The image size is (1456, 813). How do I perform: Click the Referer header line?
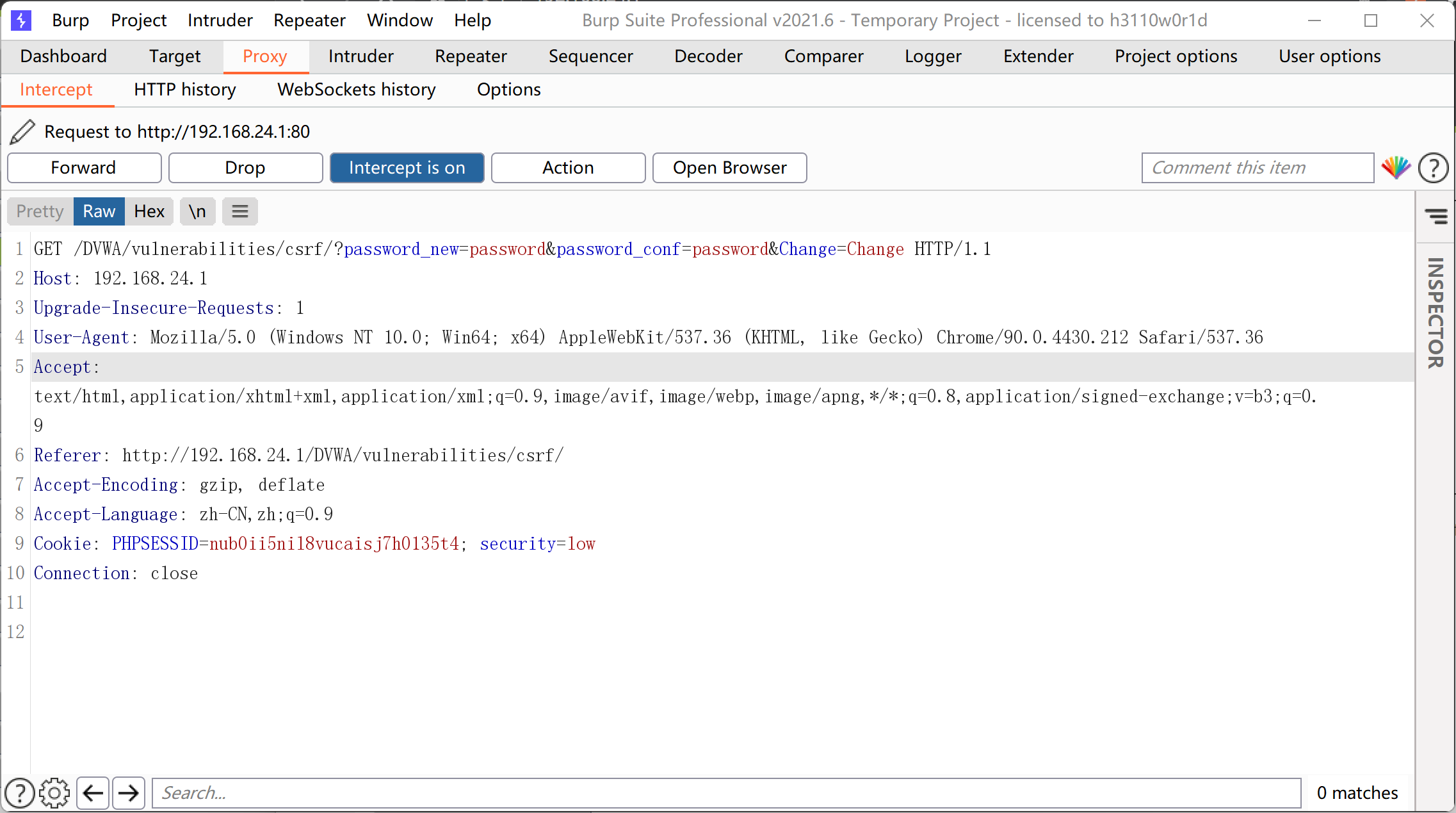298,455
